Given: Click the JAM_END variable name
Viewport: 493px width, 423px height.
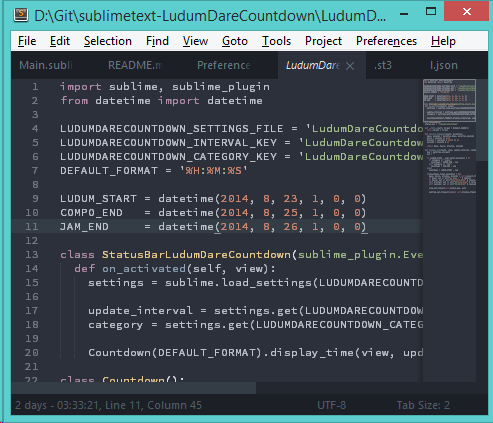Looking at the screenshot, I should pyautogui.click(x=84, y=227).
